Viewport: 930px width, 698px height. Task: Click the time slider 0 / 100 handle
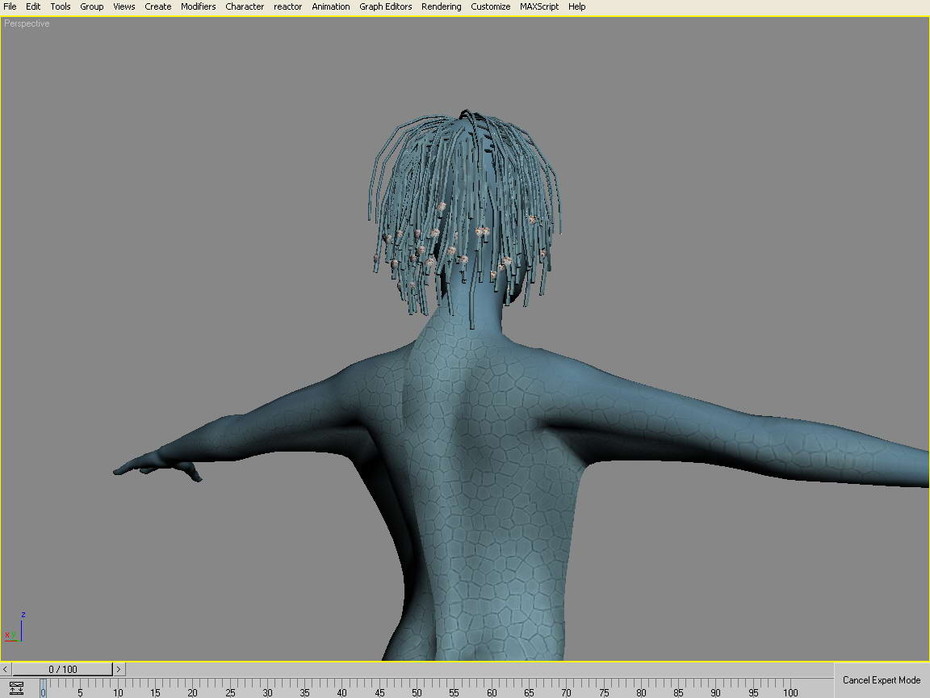point(62,670)
